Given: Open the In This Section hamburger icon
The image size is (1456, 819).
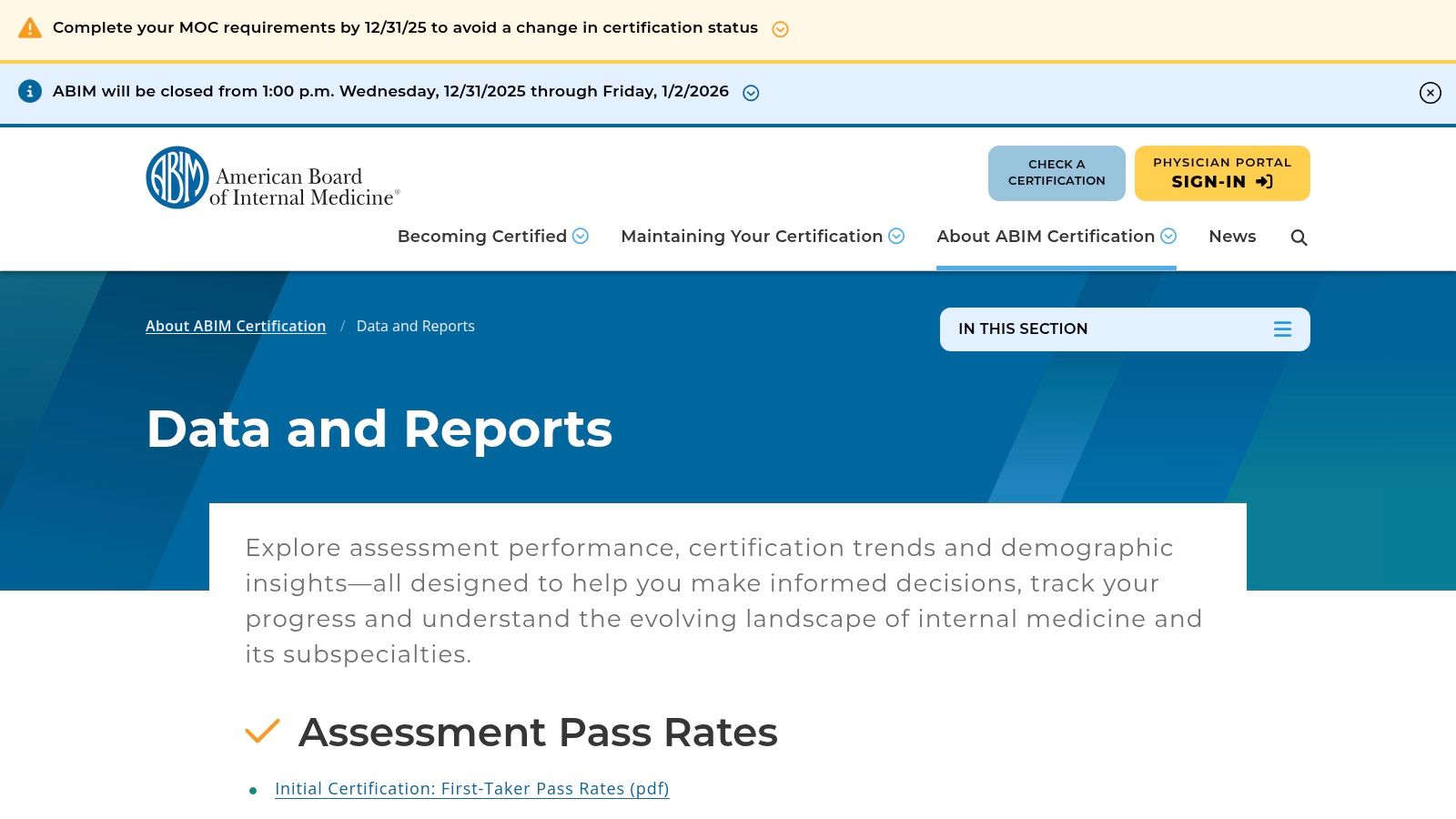Looking at the screenshot, I should (x=1282, y=329).
